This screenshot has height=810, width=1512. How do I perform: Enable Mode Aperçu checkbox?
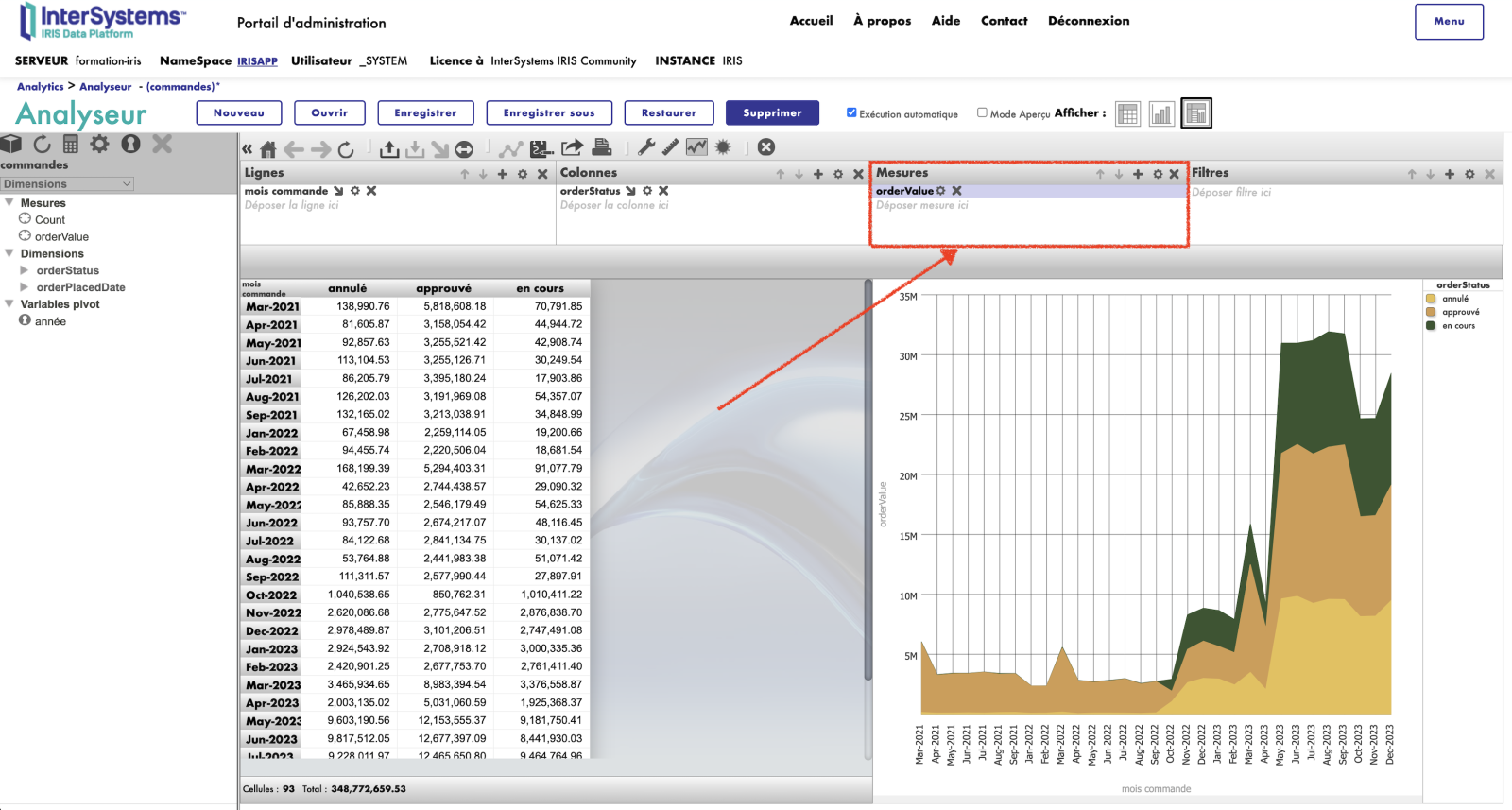click(982, 112)
